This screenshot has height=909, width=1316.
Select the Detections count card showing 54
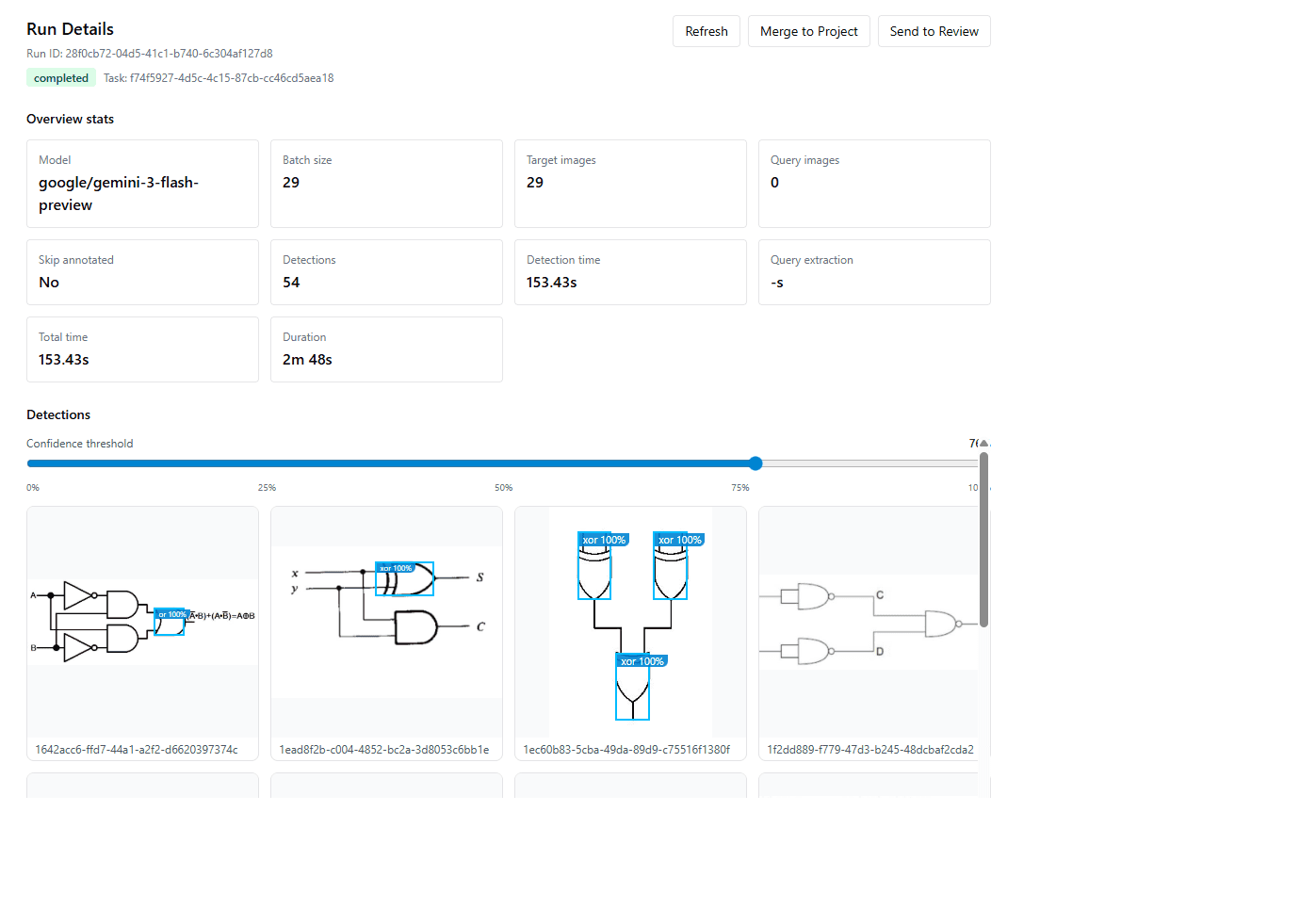tap(386, 272)
